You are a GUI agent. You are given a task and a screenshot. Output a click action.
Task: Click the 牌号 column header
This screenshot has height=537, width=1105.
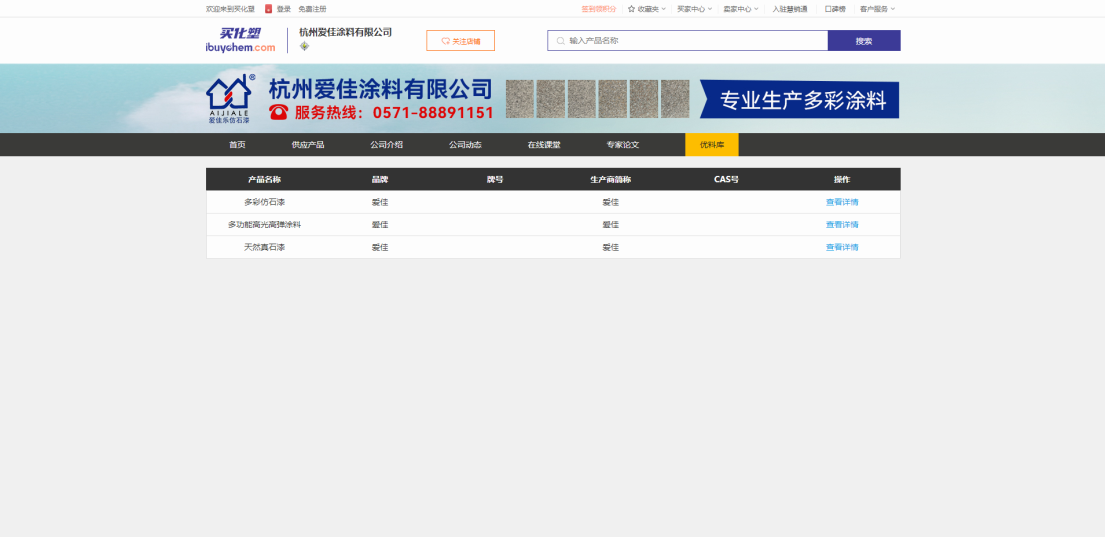pyautogui.click(x=495, y=180)
